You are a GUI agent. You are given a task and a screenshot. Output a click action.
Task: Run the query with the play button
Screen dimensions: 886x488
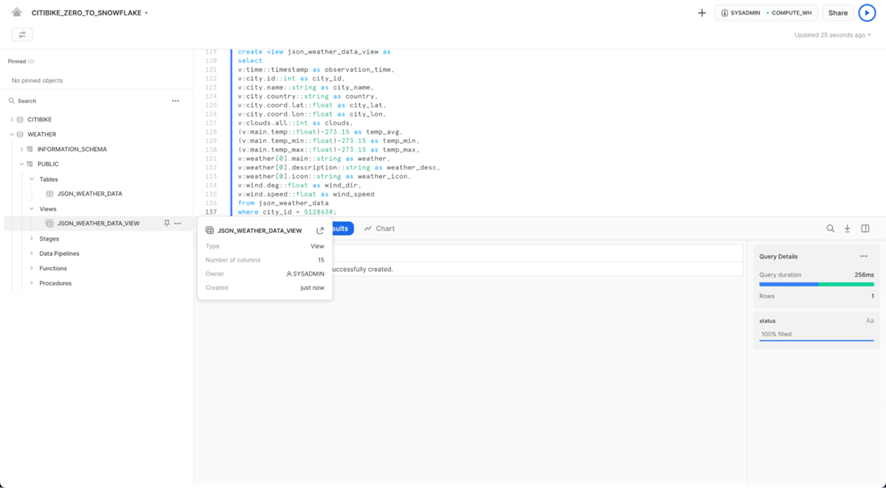pyautogui.click(x=867, y=13)
